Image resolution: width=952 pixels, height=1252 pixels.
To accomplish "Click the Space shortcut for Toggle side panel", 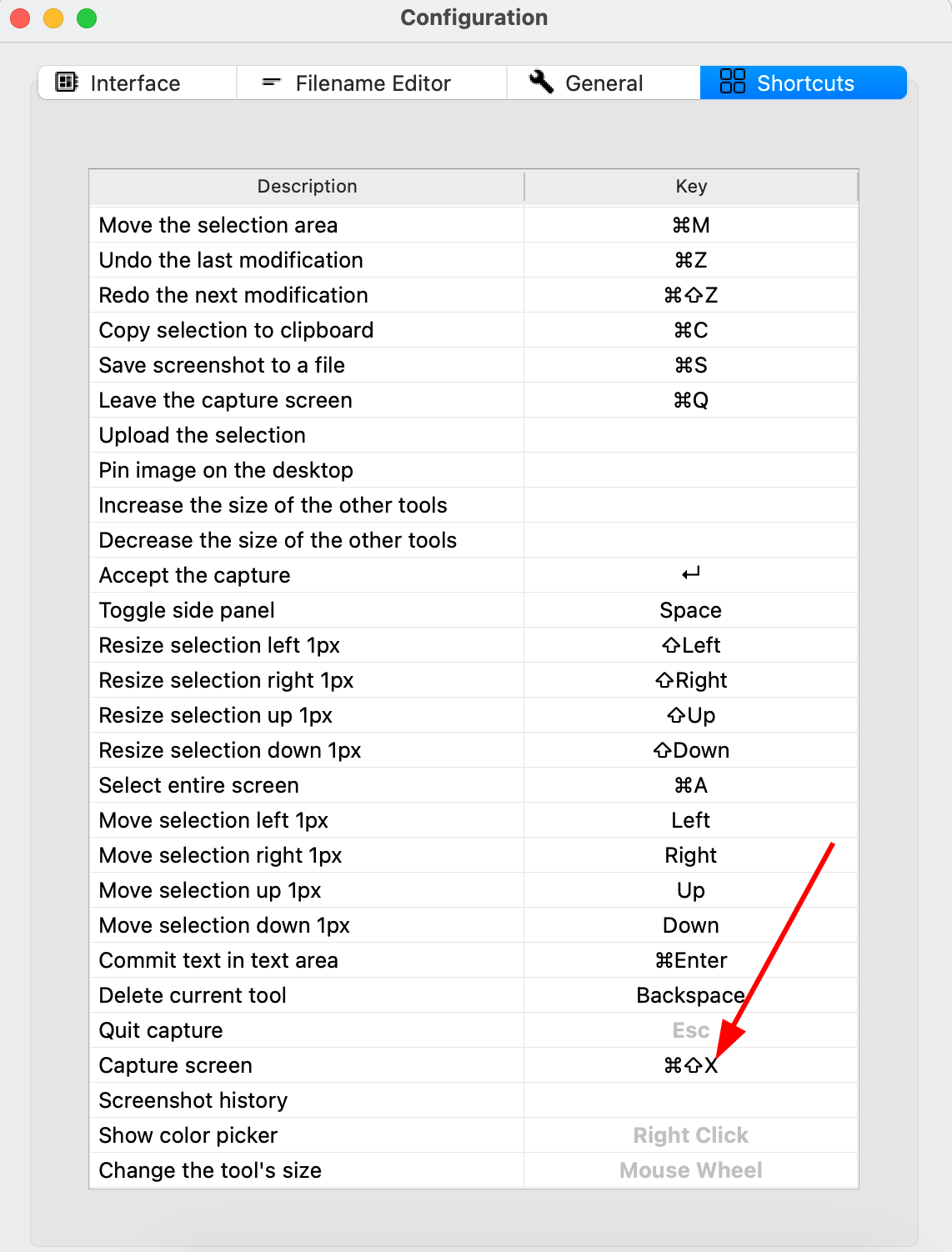I will (x=690, y=609).
